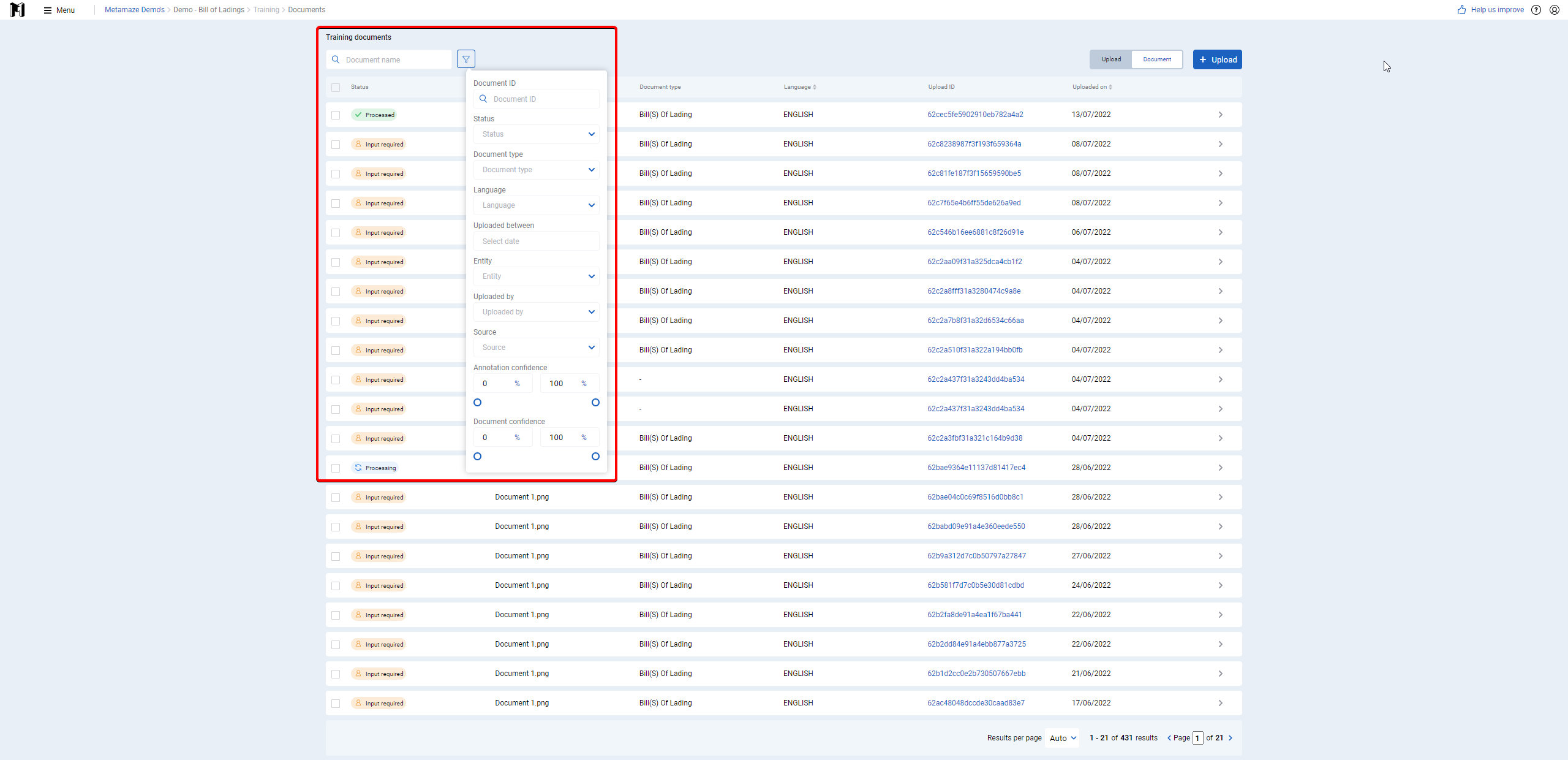This screenshot has height=760, width=1568.
Task: Open the Document type filter dropdown
Action: (x=537, y=170)
